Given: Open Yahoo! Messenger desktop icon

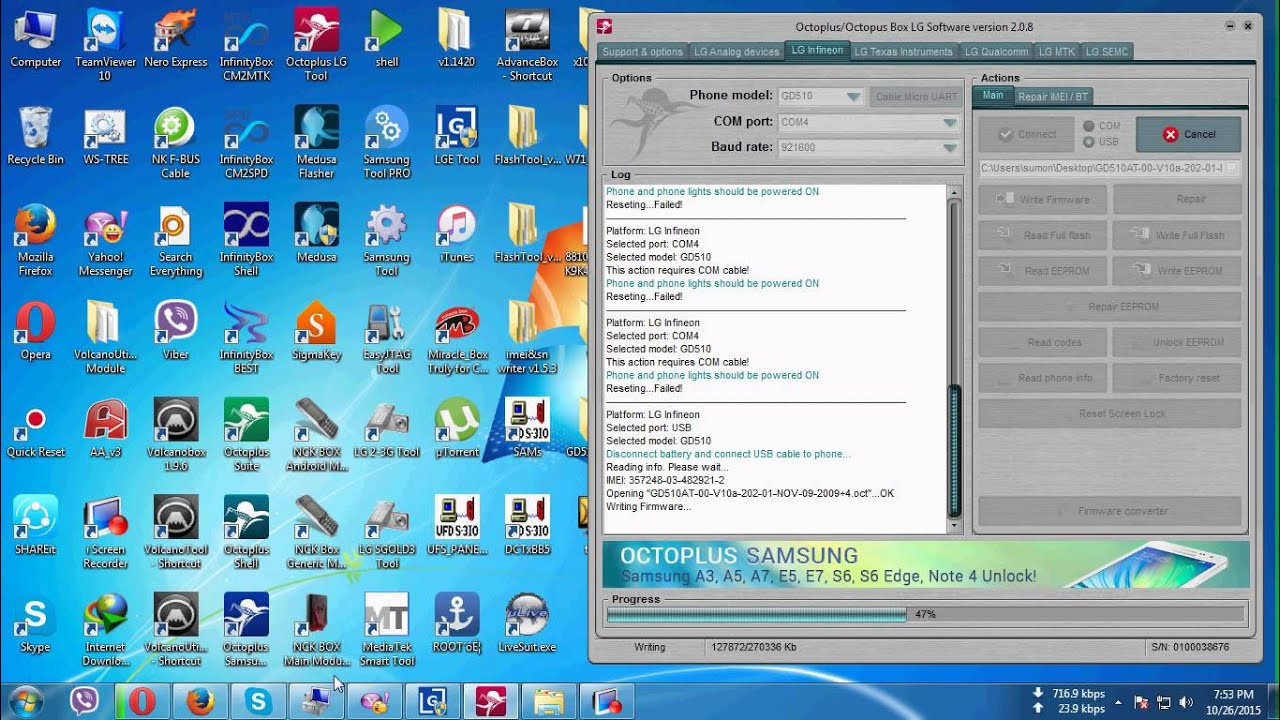Looking at the screenshot, I should [105, 241].
